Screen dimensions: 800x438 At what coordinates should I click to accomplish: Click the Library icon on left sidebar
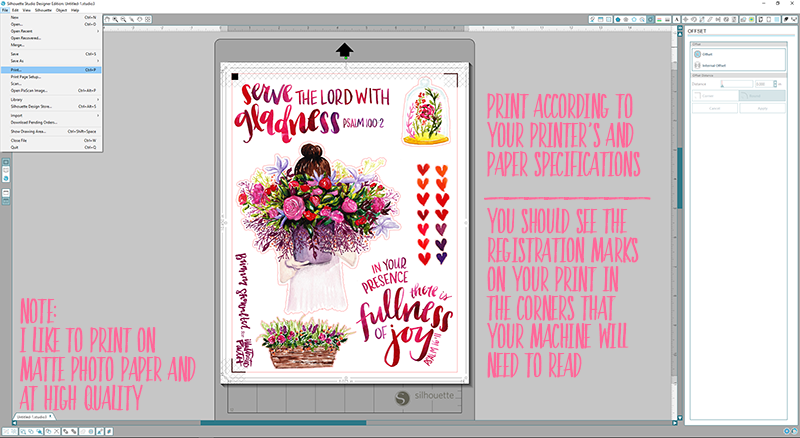tap(6, 171)
